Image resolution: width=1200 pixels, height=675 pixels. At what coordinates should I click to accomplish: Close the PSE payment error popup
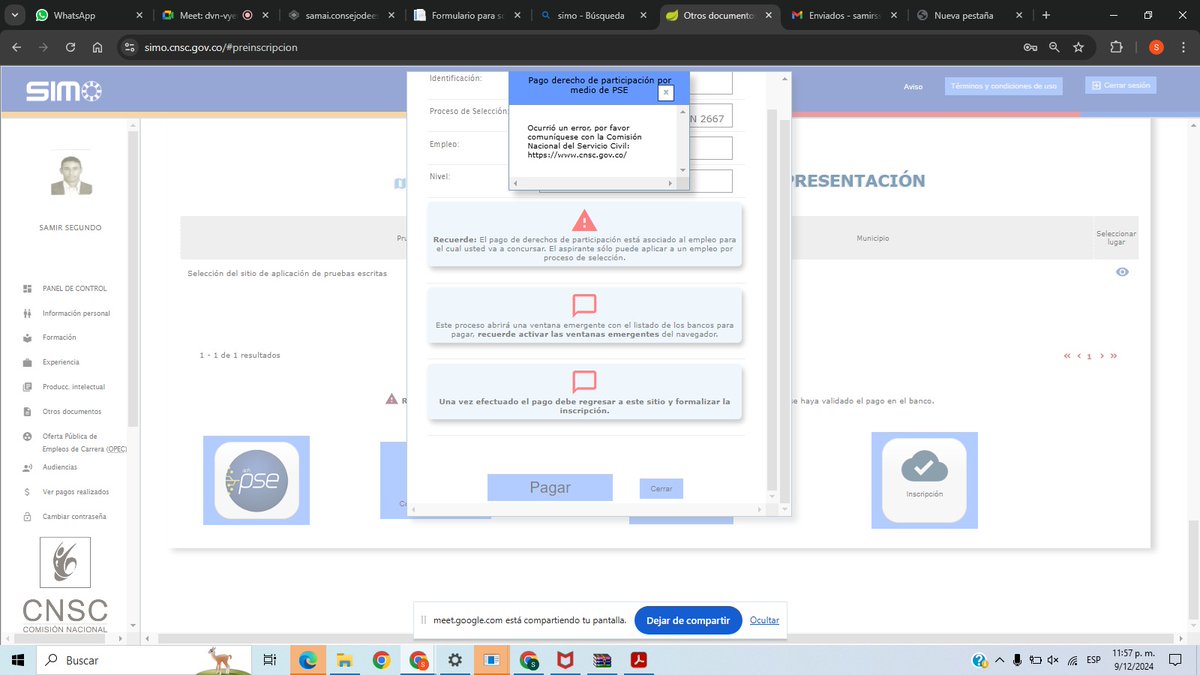pyautogui.click(x=666, y=92)
